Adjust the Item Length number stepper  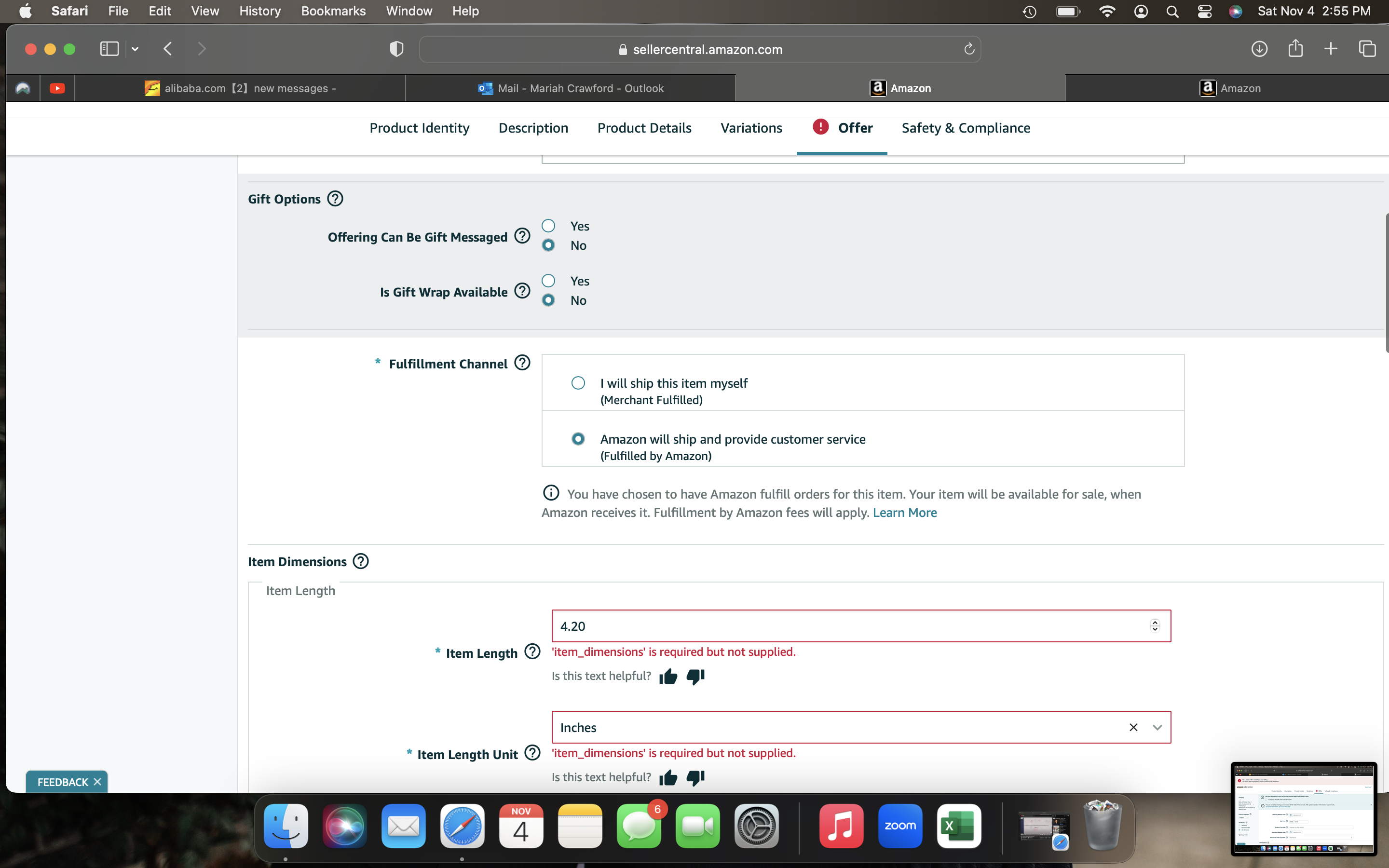click(1155, 626)
